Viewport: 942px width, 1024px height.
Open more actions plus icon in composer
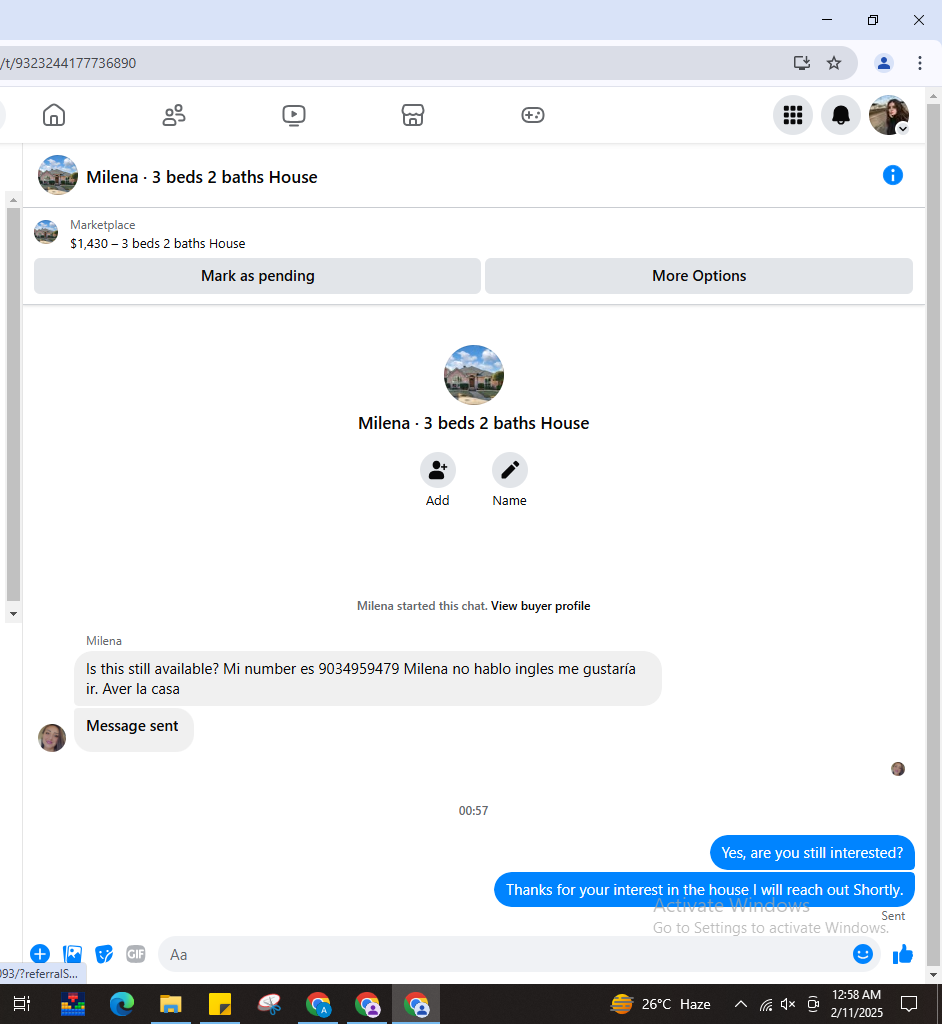click(x=40, y=954)
